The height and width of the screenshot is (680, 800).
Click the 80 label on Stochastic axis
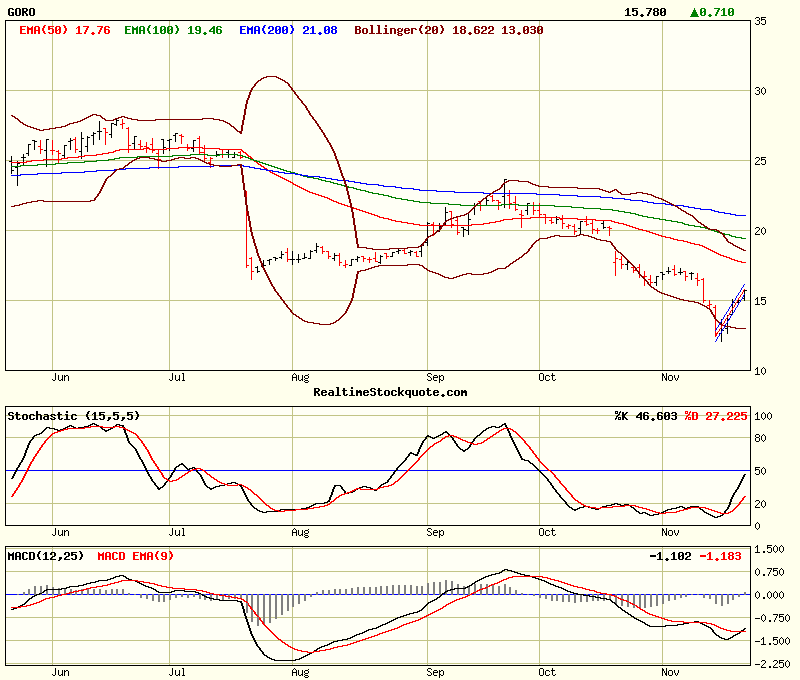point(760,438)
